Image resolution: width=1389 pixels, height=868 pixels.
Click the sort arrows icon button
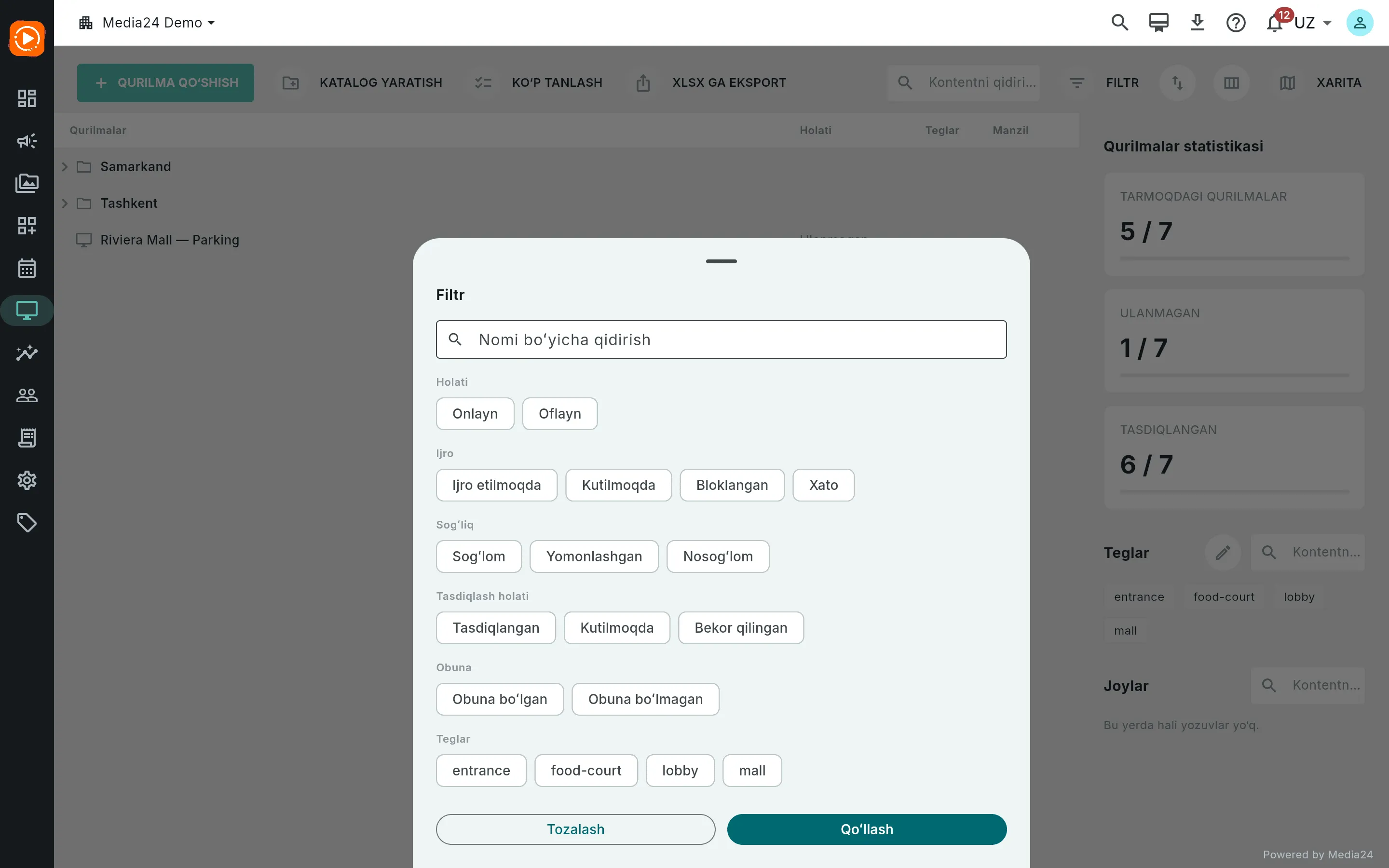pyautogui.click(x=1177, y=82)
